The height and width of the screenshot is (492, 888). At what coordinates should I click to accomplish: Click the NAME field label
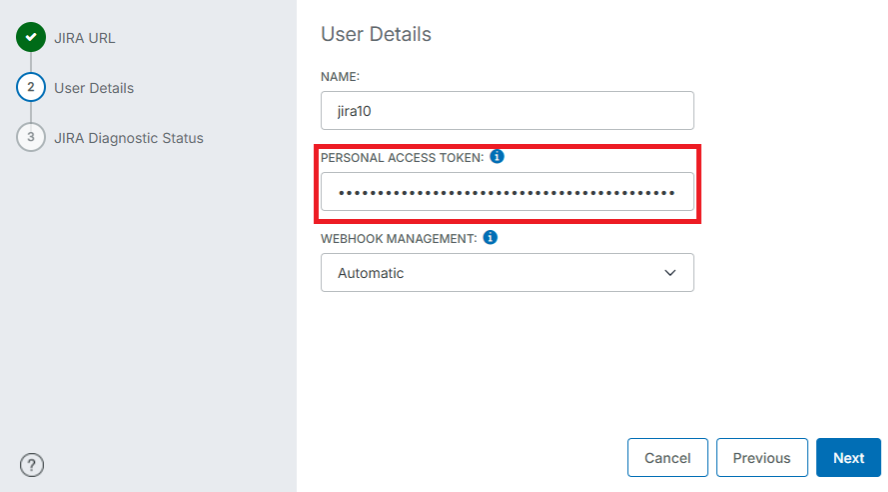coord(340,77)
